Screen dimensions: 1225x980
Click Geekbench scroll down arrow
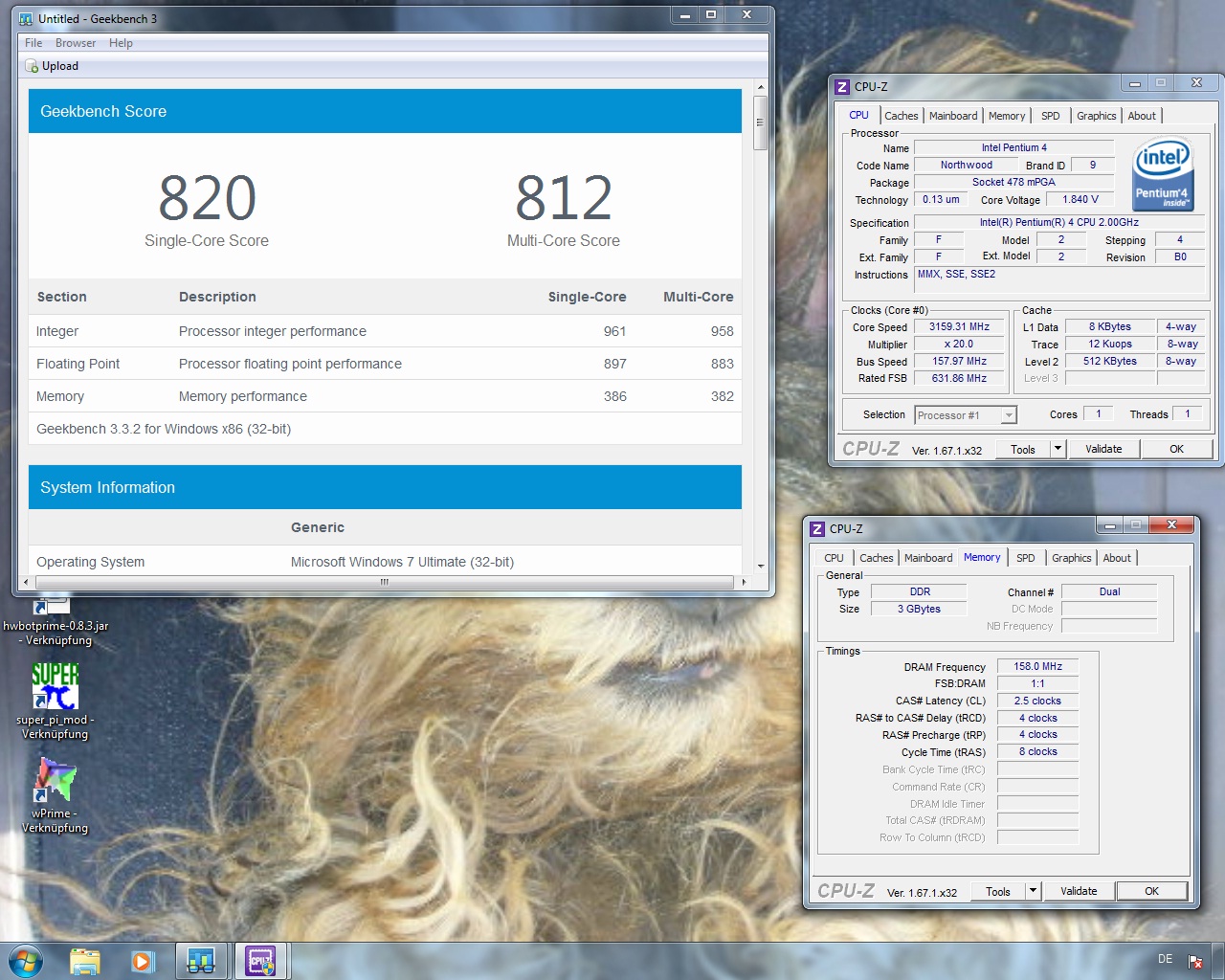tap(761, 566)
